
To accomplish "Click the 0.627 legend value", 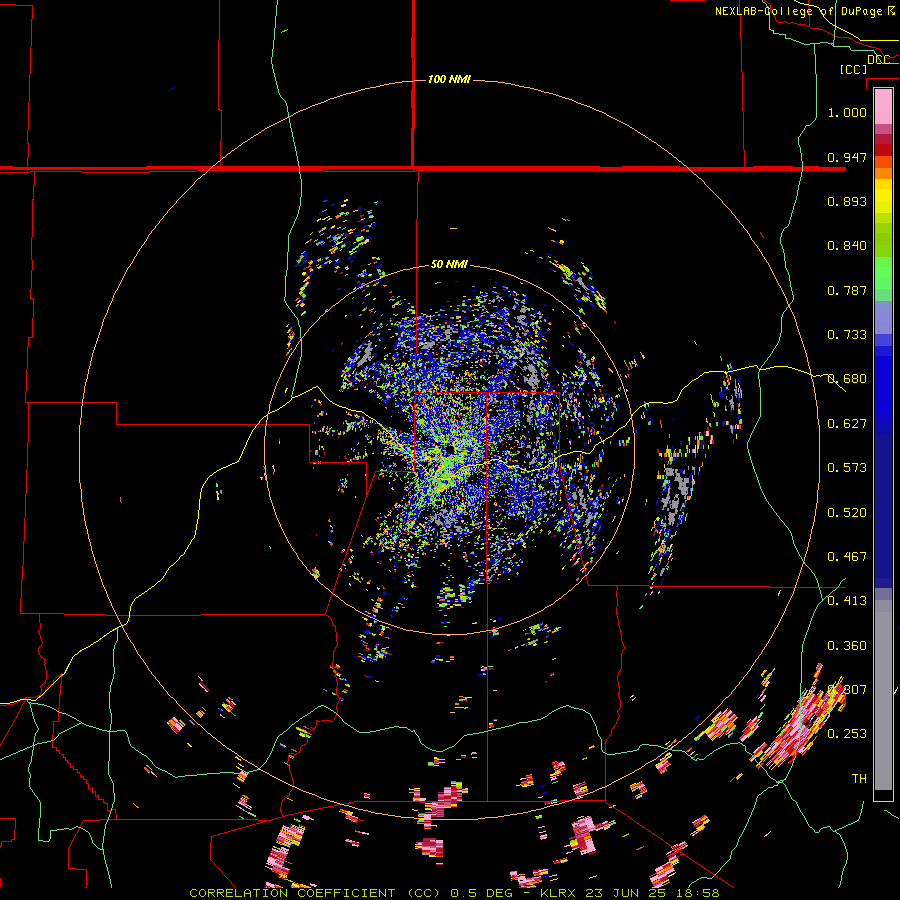I will tap(847, 424).
